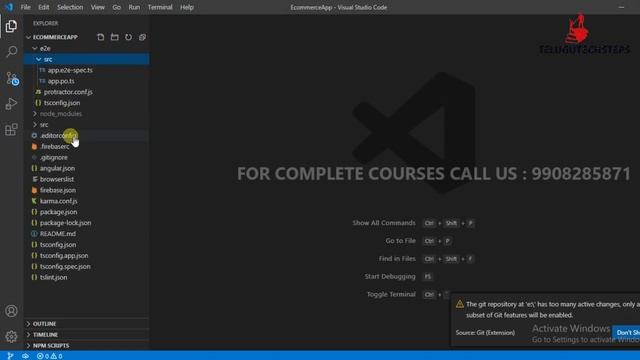Open tsconfig.json inside e2e folder

coord(87,103)
